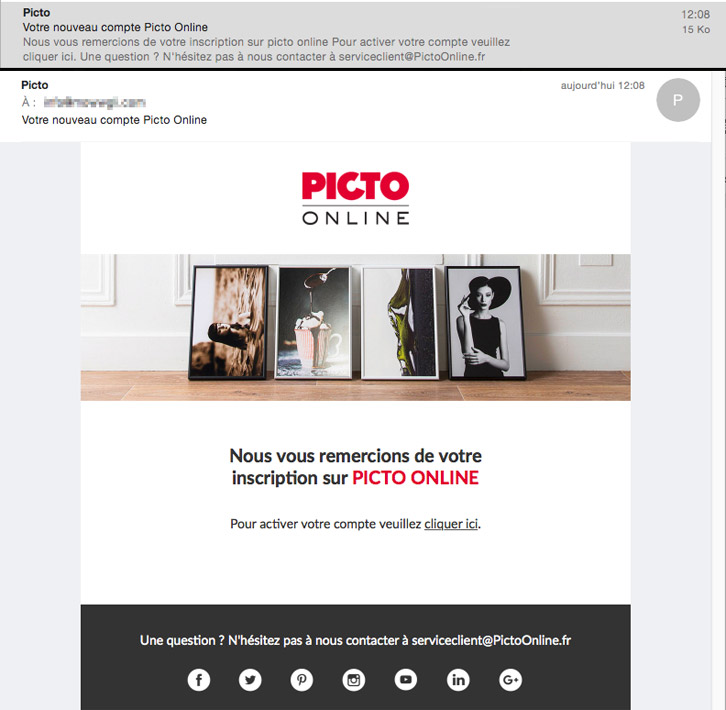The height and width of the screenshot is (710, 726).
Task: Click the sender avatar circle with P
Action: pos(678,100)
